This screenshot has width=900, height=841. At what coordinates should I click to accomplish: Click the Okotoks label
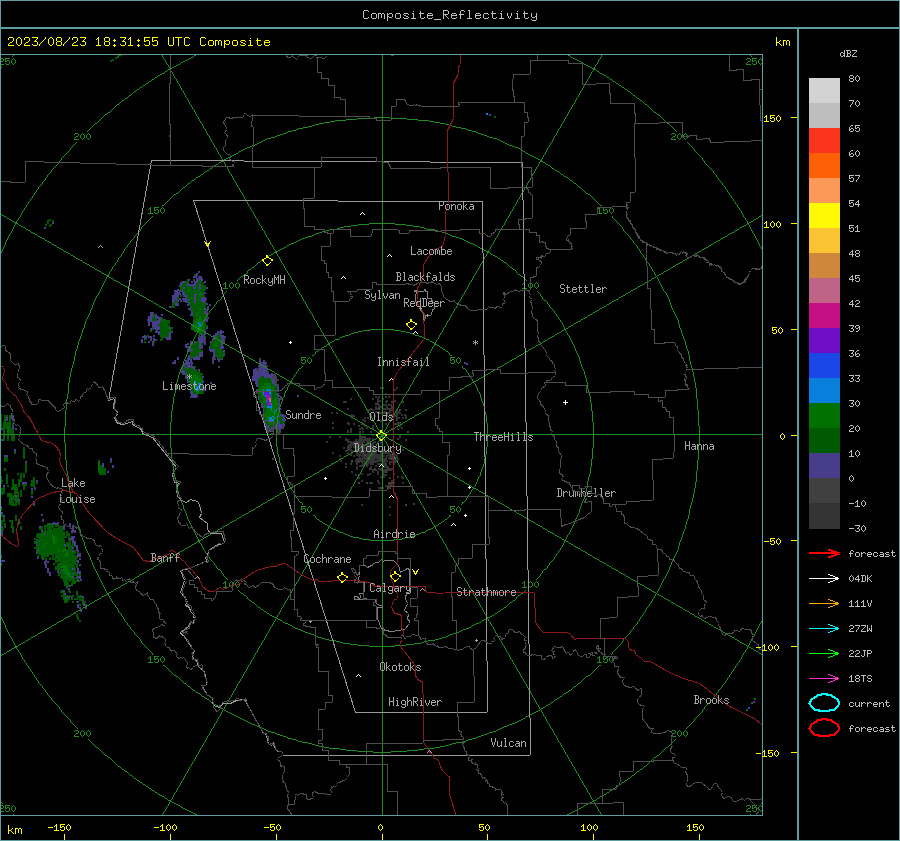click(400, 667)
